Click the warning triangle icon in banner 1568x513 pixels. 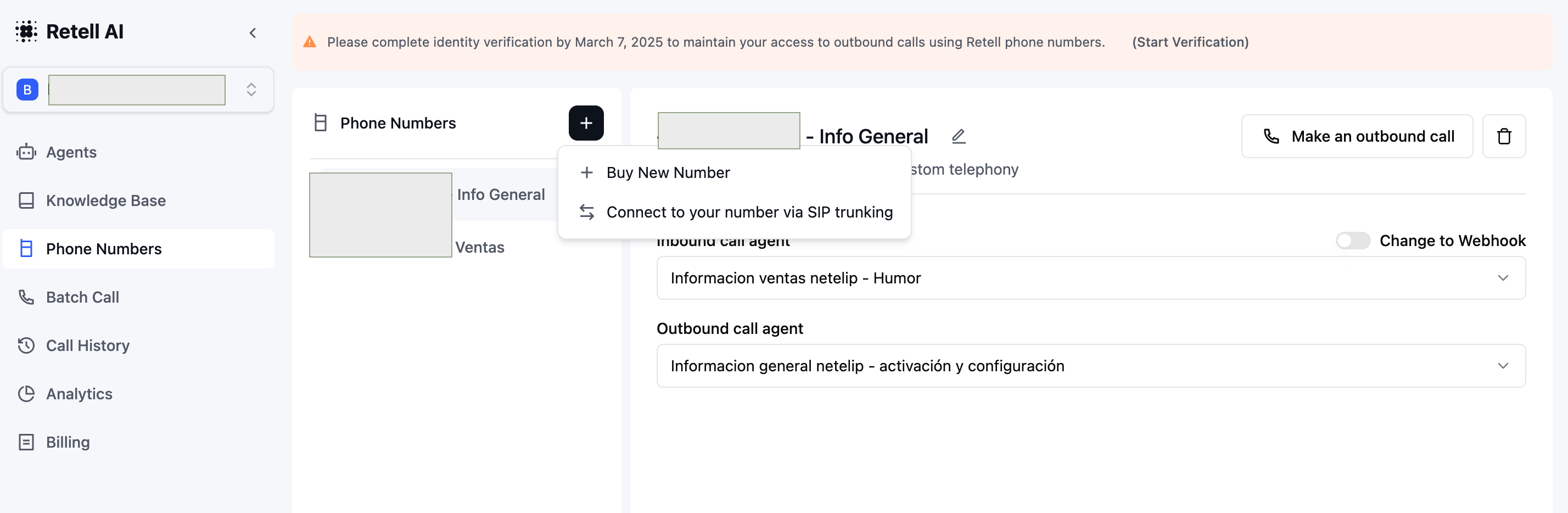tap(310, 42)
